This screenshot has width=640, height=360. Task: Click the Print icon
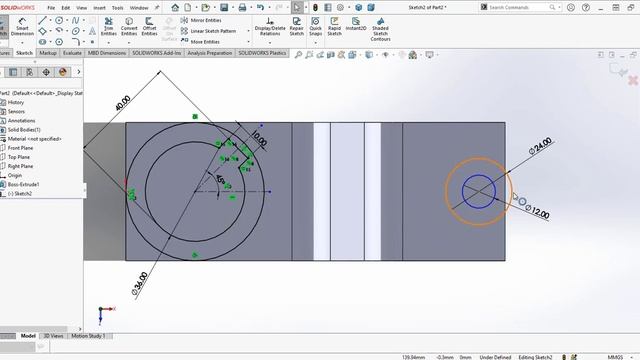pyautogui.click(x=242, y=7)
